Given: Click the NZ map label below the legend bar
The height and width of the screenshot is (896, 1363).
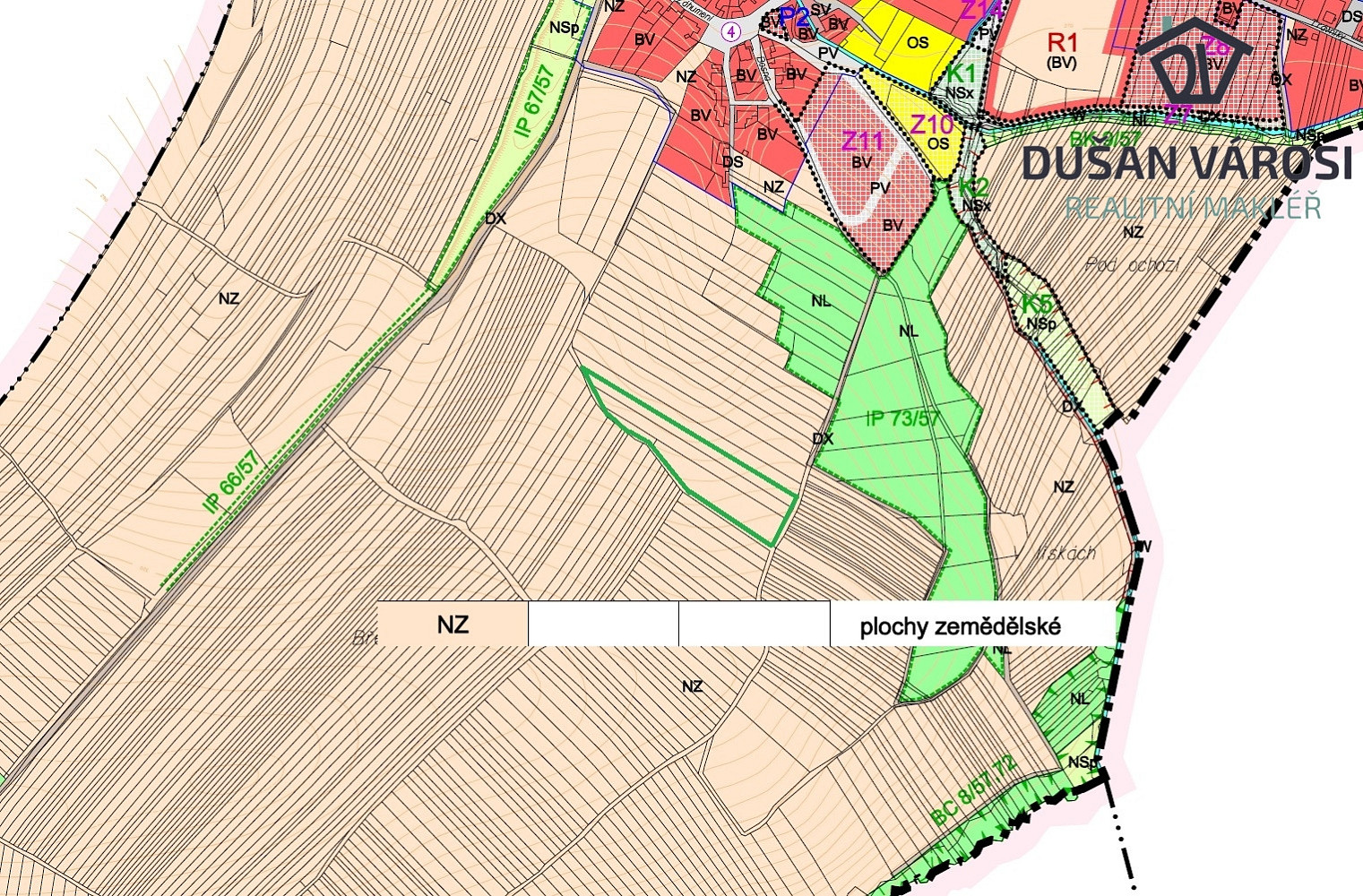Looking at the screenshot, I should [692, 686].
